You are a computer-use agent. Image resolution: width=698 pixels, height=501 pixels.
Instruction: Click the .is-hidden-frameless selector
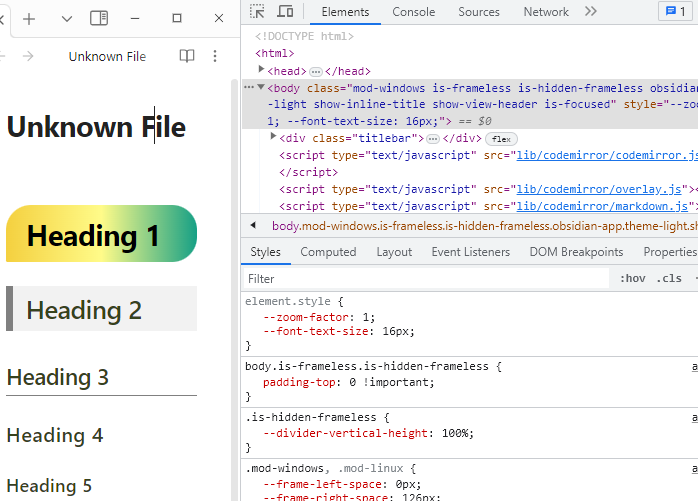click(310, 417)
